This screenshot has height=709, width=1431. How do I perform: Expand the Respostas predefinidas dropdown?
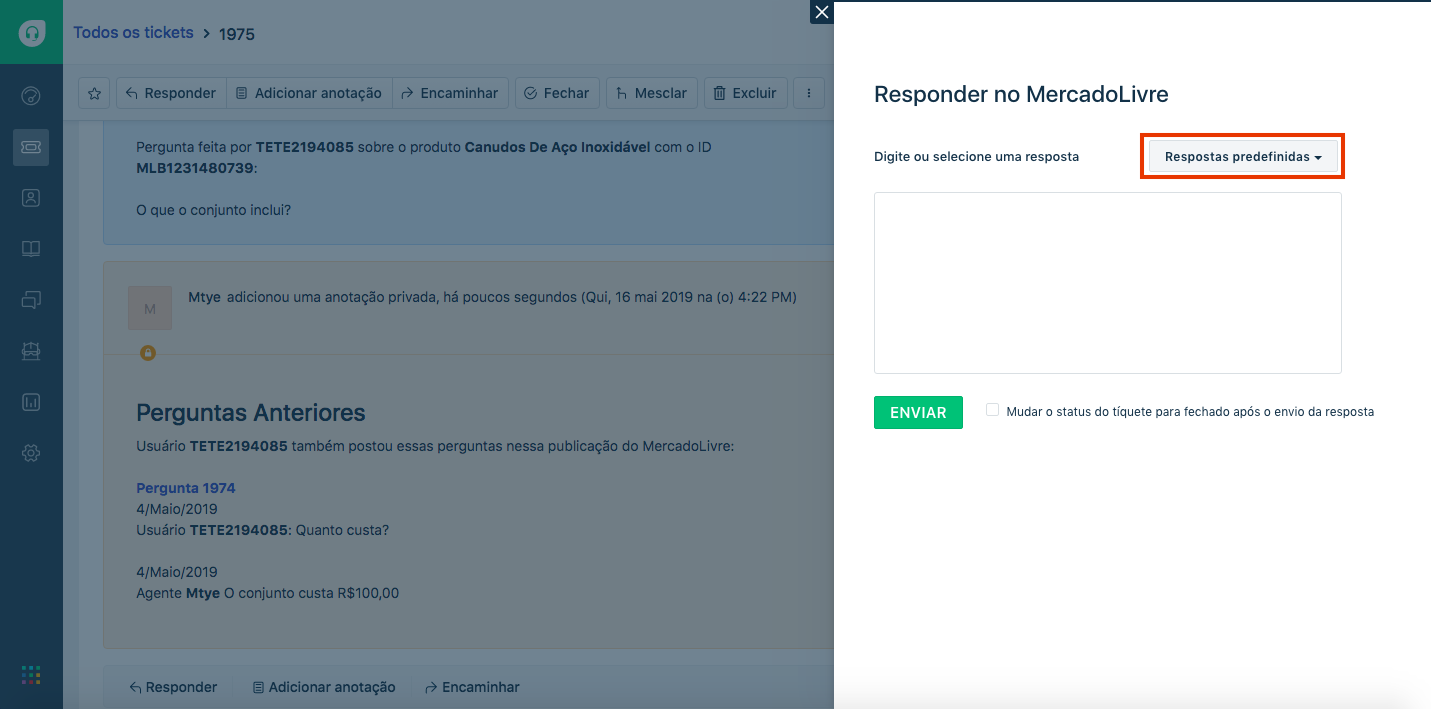click(x=1243, y=157)
